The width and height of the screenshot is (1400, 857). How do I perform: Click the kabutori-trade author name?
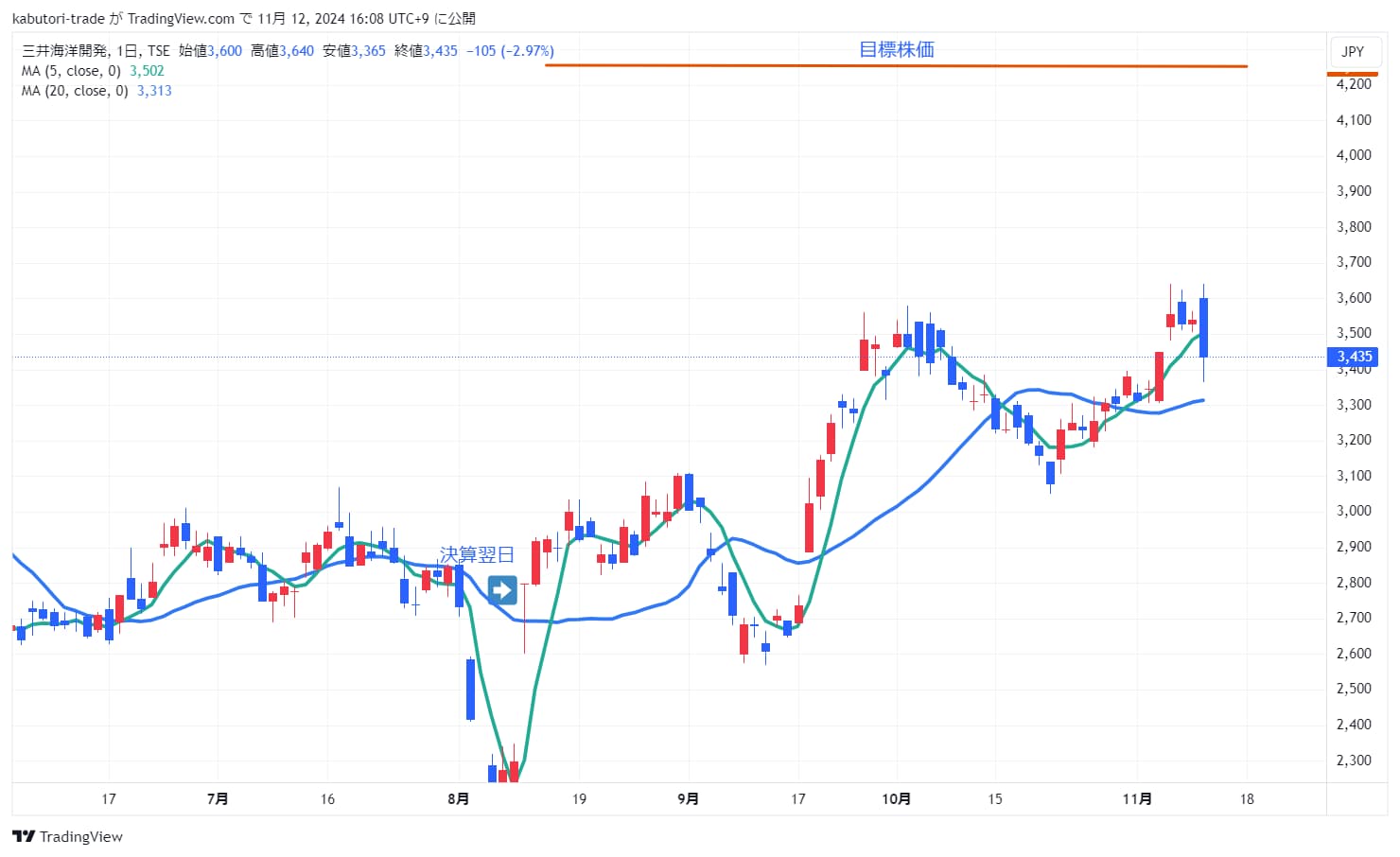(x=59, y=19)
